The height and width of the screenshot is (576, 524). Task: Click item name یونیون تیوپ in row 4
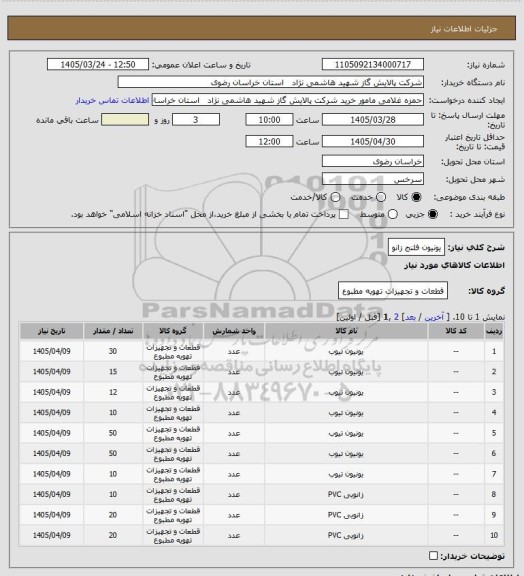coord(346,413)
